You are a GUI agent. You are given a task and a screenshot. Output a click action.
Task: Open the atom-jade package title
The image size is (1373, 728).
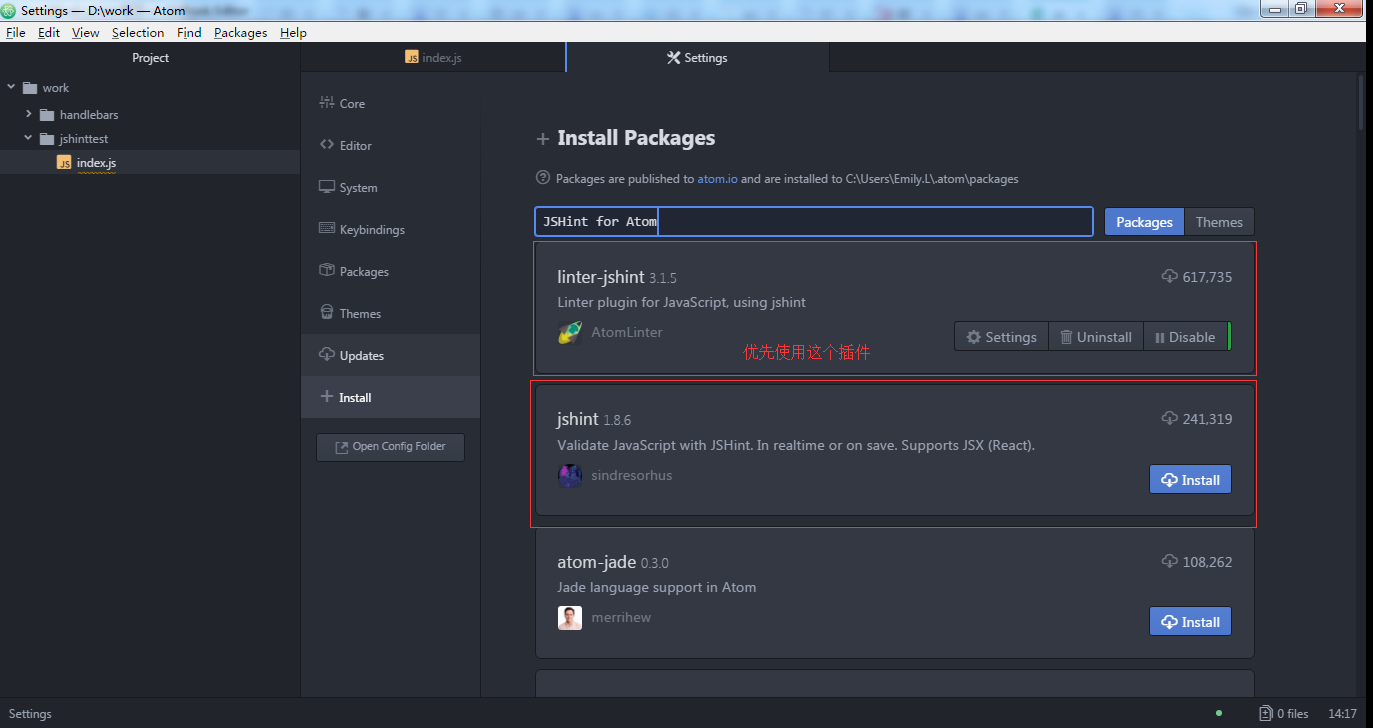pos(597,562)
